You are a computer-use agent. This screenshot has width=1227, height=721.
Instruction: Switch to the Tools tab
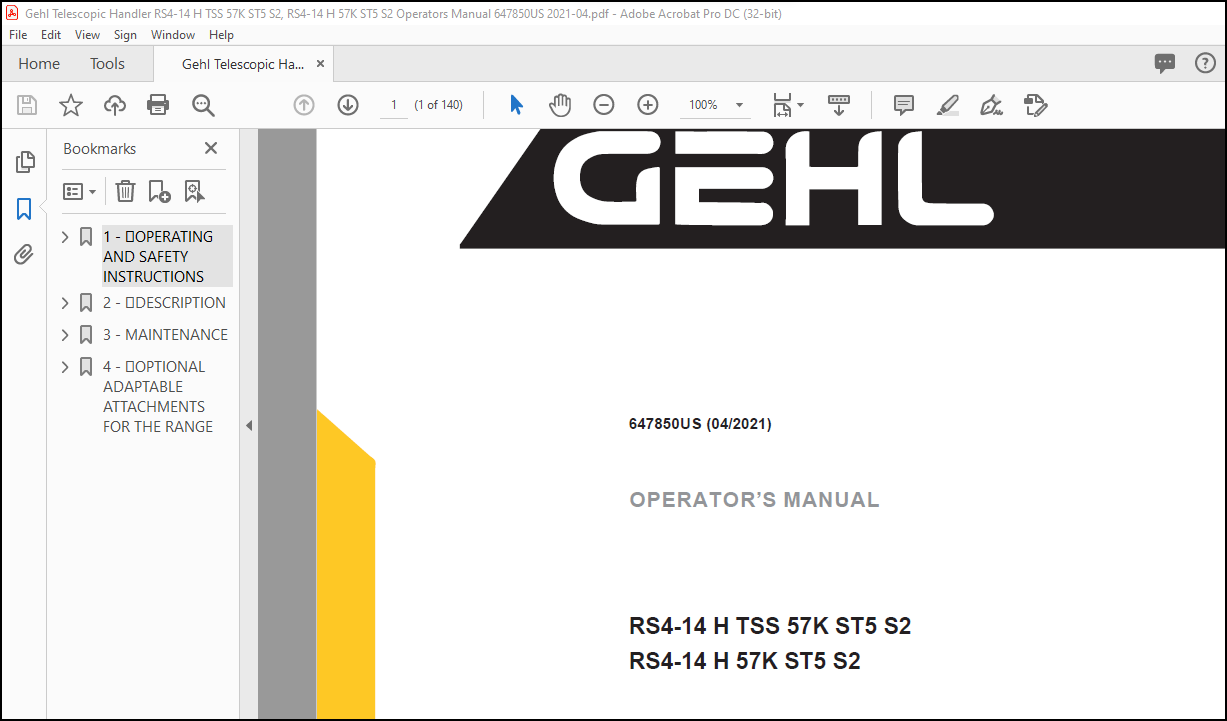click(x=107, y=63)
